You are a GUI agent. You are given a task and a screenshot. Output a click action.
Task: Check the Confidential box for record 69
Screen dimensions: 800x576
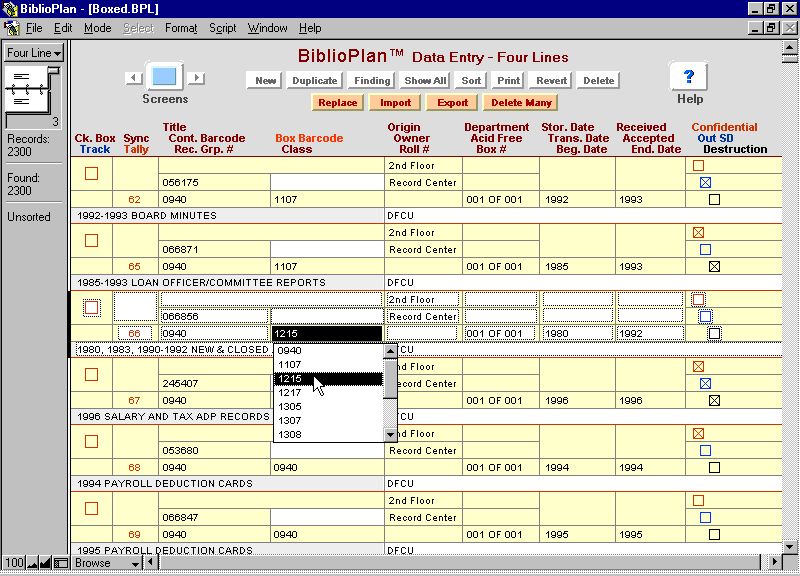[698, 500]
